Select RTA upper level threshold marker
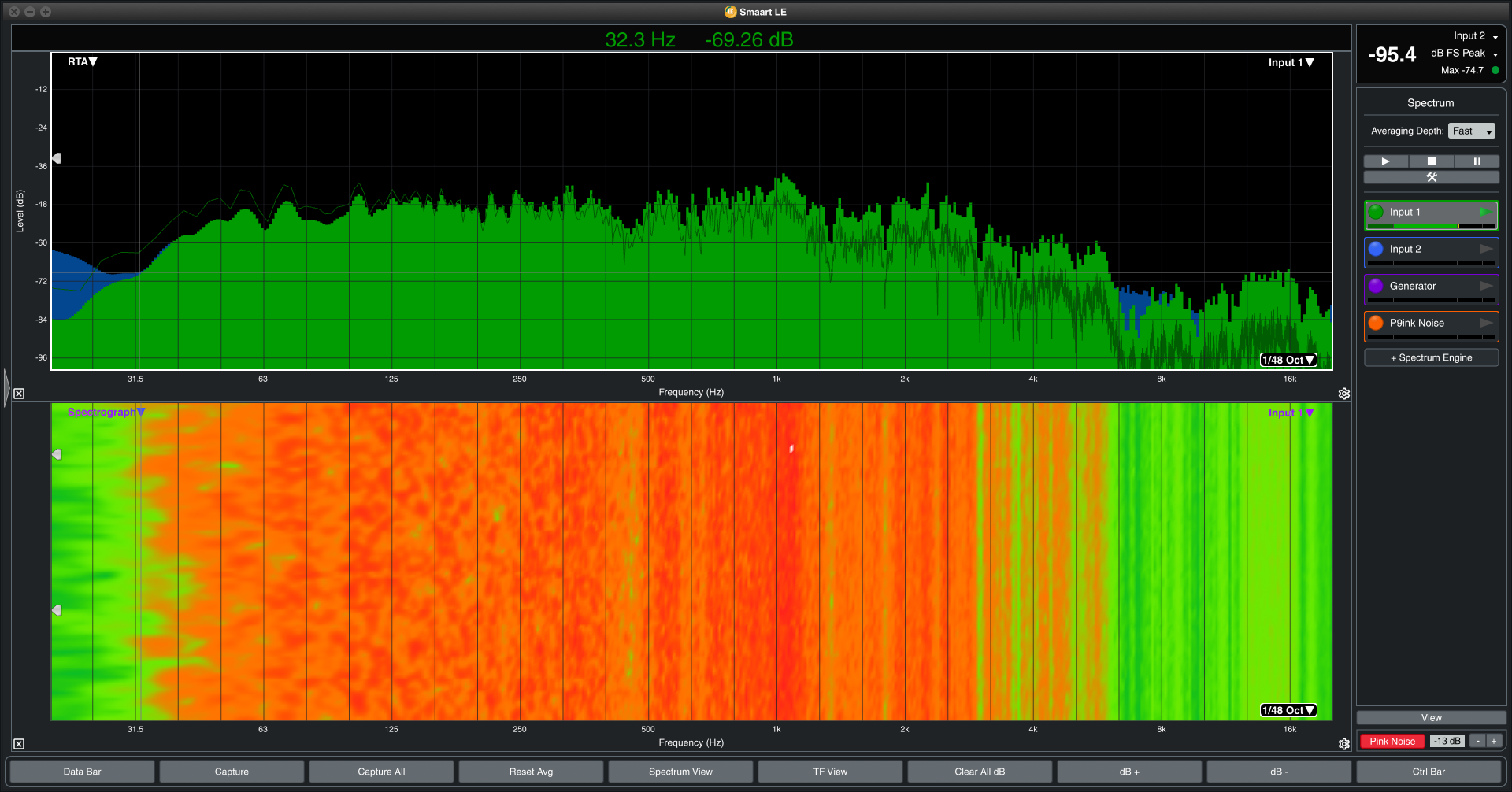Screen dimensions: 1512x792 tap(57, 158)
